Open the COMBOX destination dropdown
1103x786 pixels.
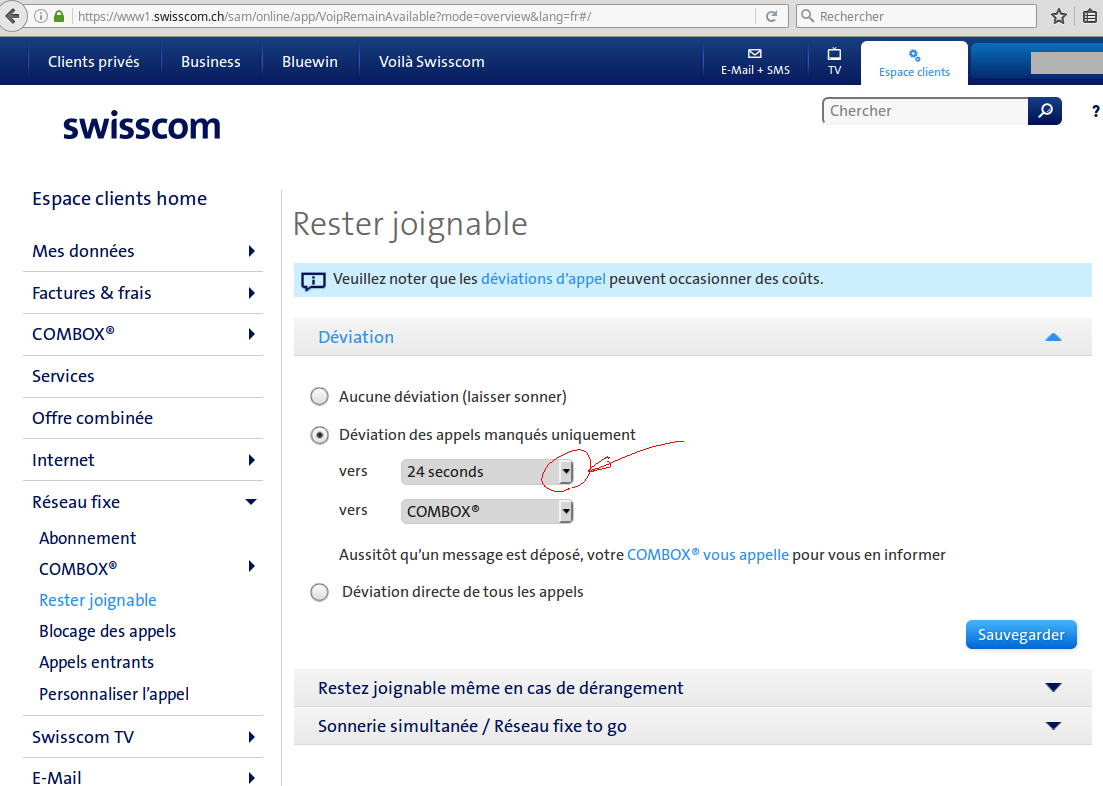566,510
